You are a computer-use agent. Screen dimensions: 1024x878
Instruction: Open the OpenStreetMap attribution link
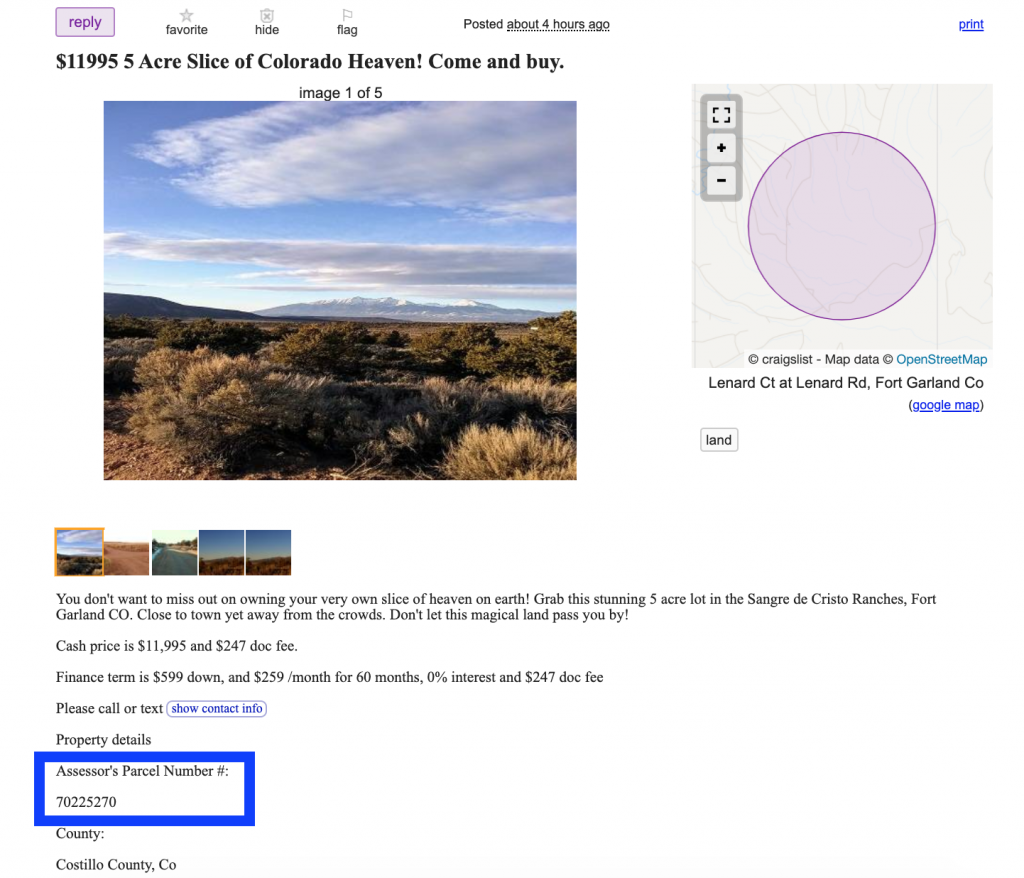pyautogui.click(x=941, y=359)
